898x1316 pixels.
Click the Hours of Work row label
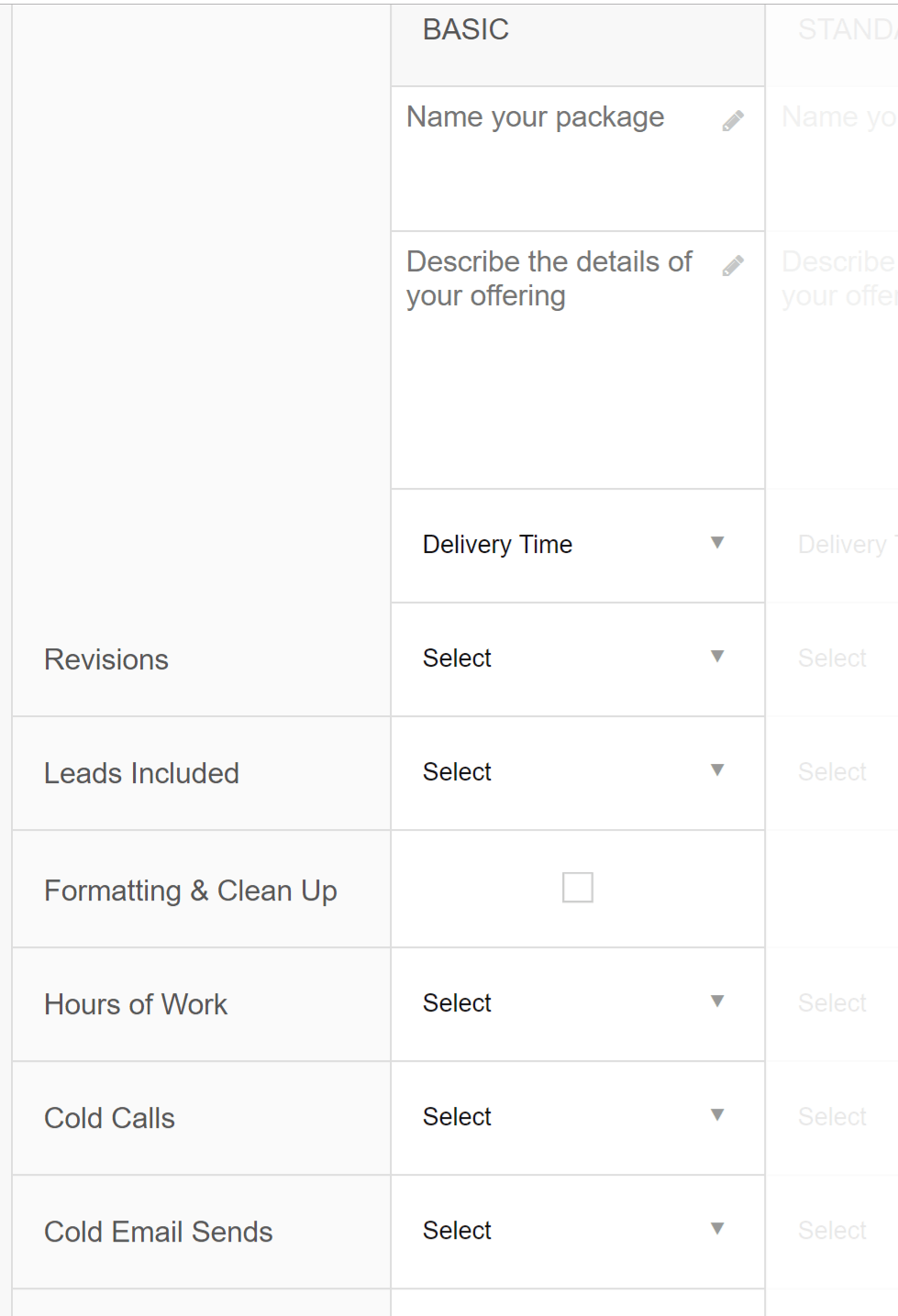[x=135, y=1004]
